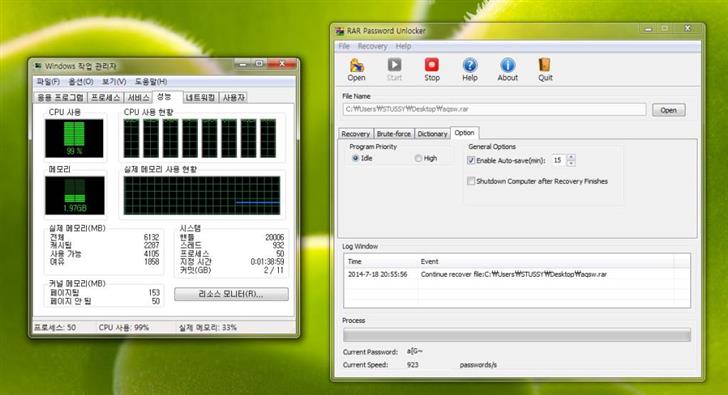
Task: Click the Time column header in Log Window
Action: [x=381, y=261]
